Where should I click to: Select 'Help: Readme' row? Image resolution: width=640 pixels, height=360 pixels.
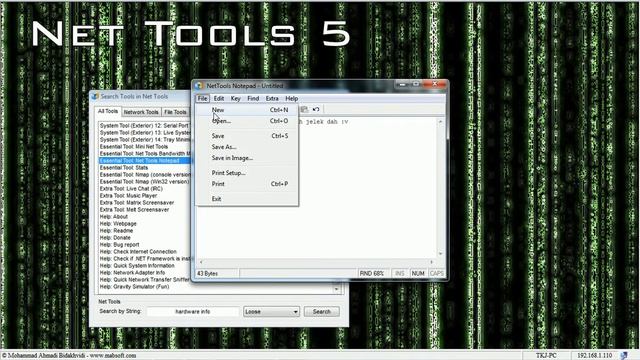tap(144, 231)
